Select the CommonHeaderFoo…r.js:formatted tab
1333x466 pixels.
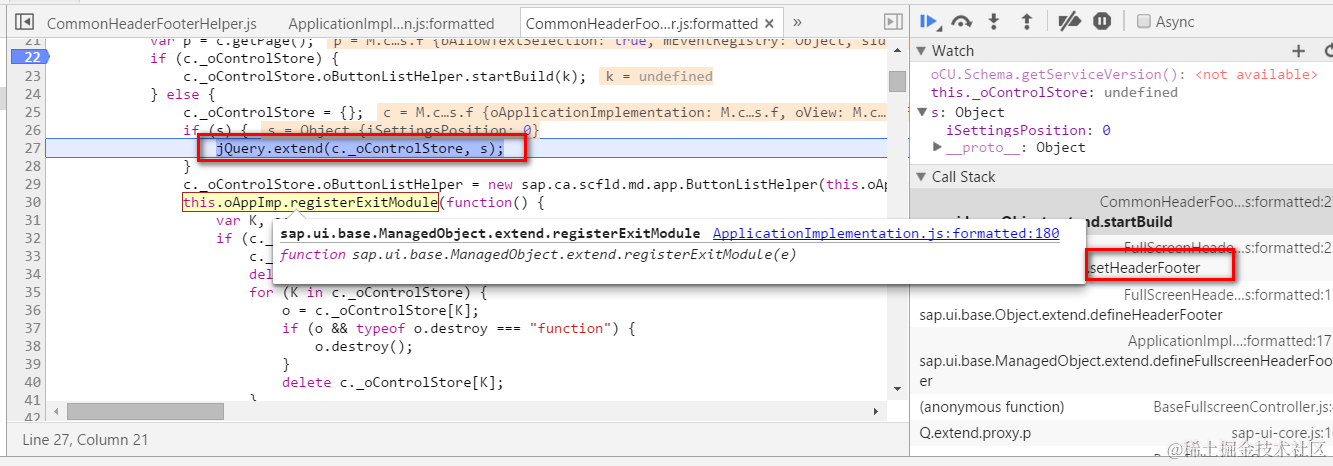pyautogui.click(x=641, y=23)
